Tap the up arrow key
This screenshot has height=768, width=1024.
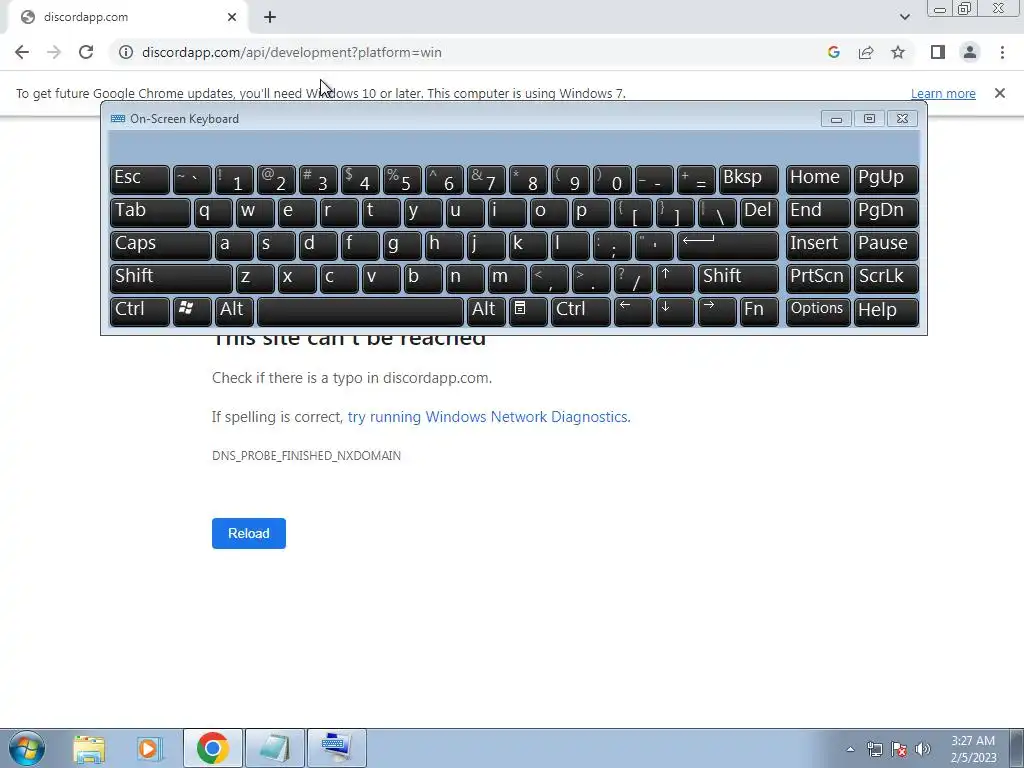pyautogui.click(x=675, y=278)
